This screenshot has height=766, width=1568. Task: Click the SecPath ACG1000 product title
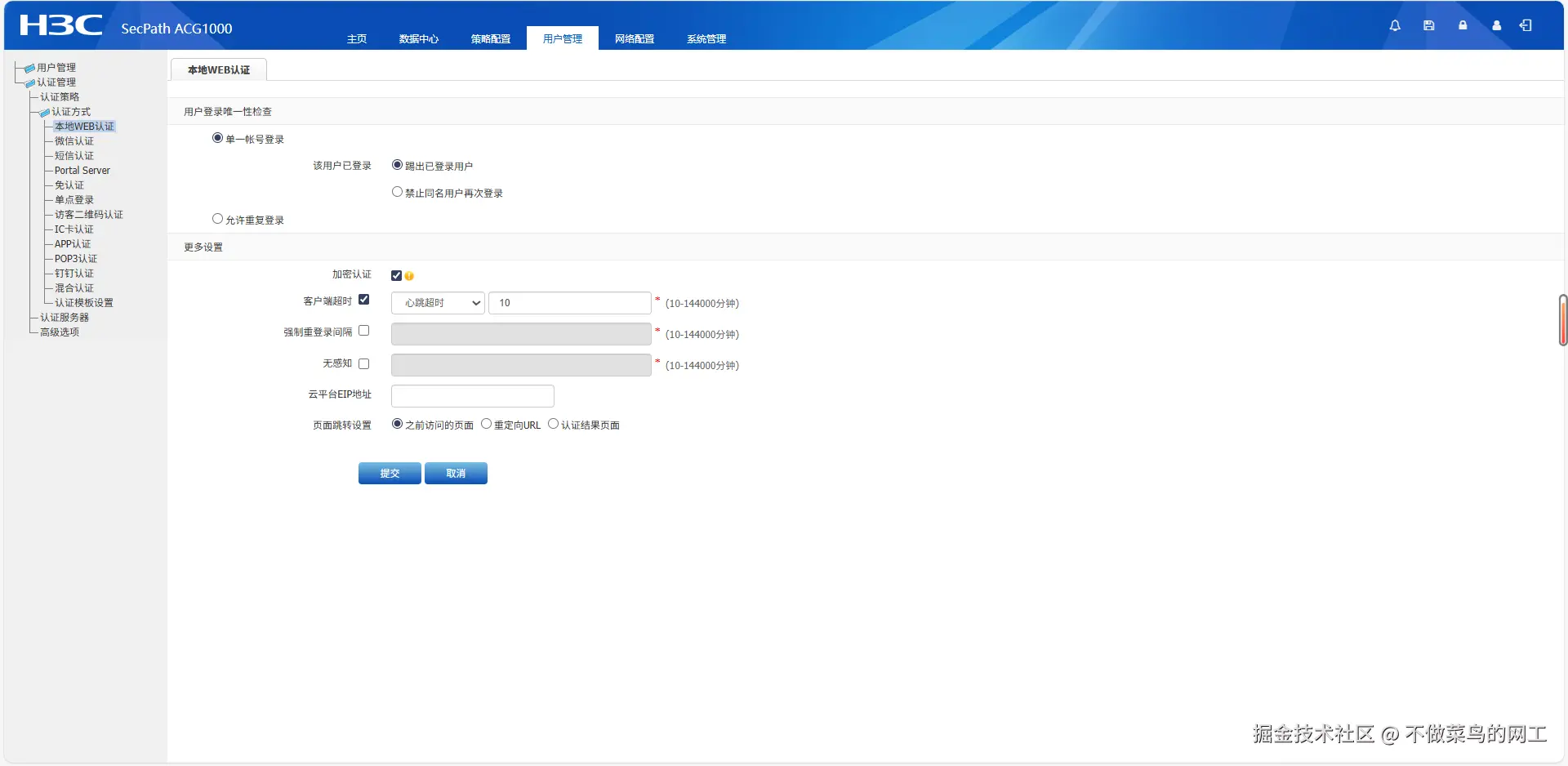pyautogui.click(x=176, y=29)
